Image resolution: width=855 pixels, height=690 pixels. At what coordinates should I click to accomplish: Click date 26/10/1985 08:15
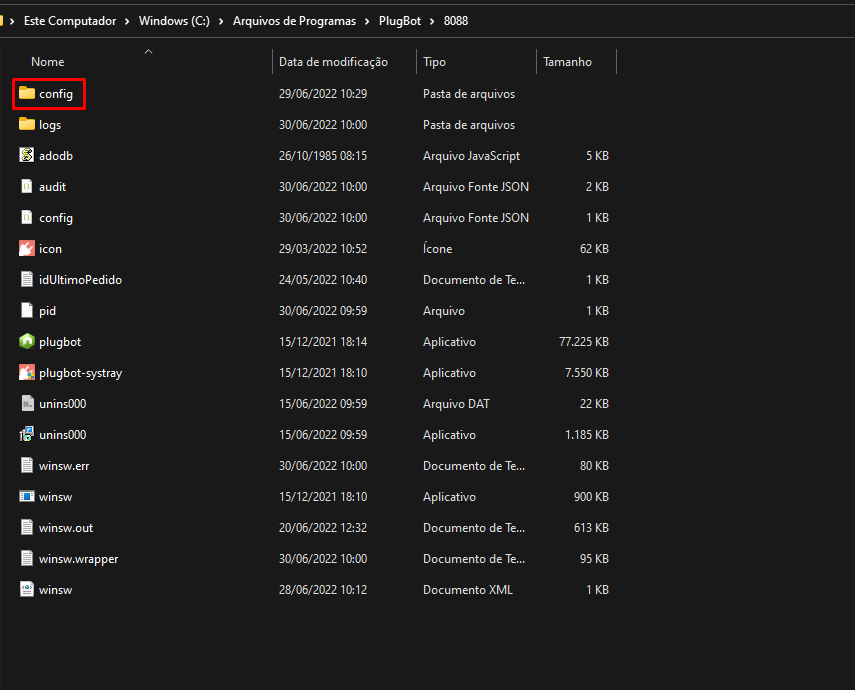click(323, 155)
